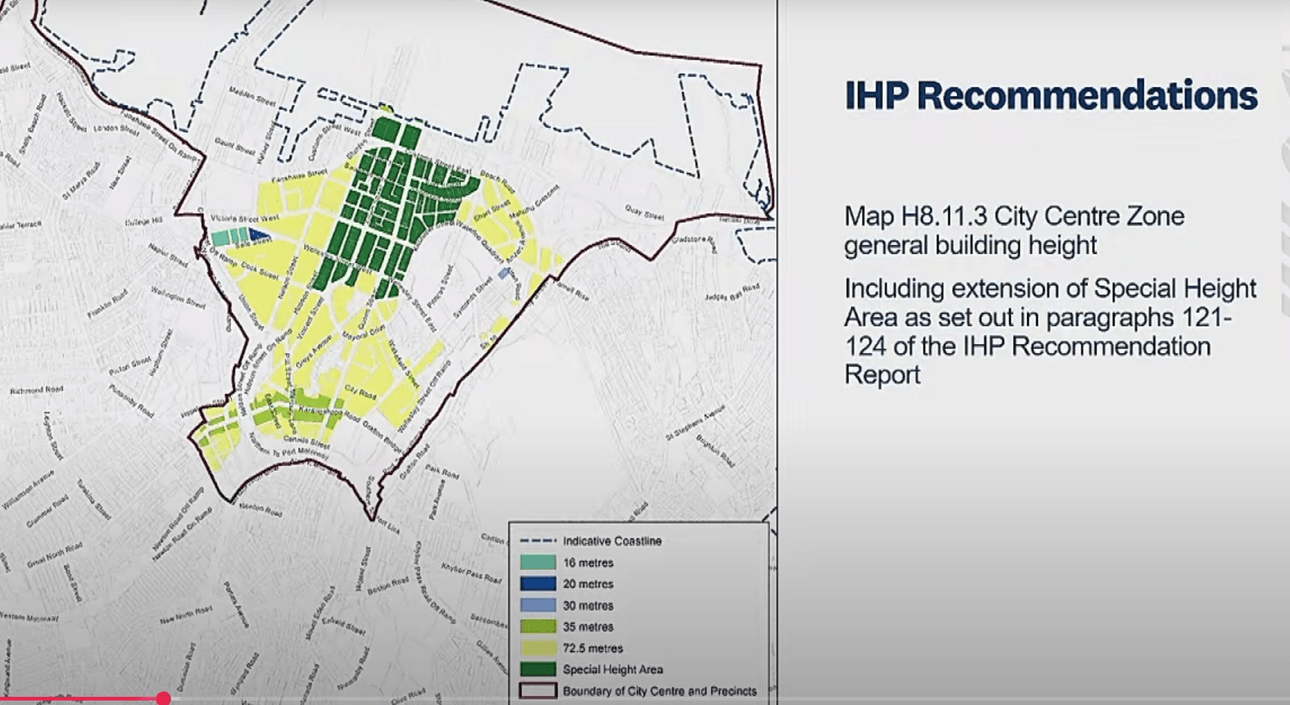The height and width of the screenshot is (705, 1290).
Task: Select the 20 metres dark blue legend key
Action: [538, 583]
